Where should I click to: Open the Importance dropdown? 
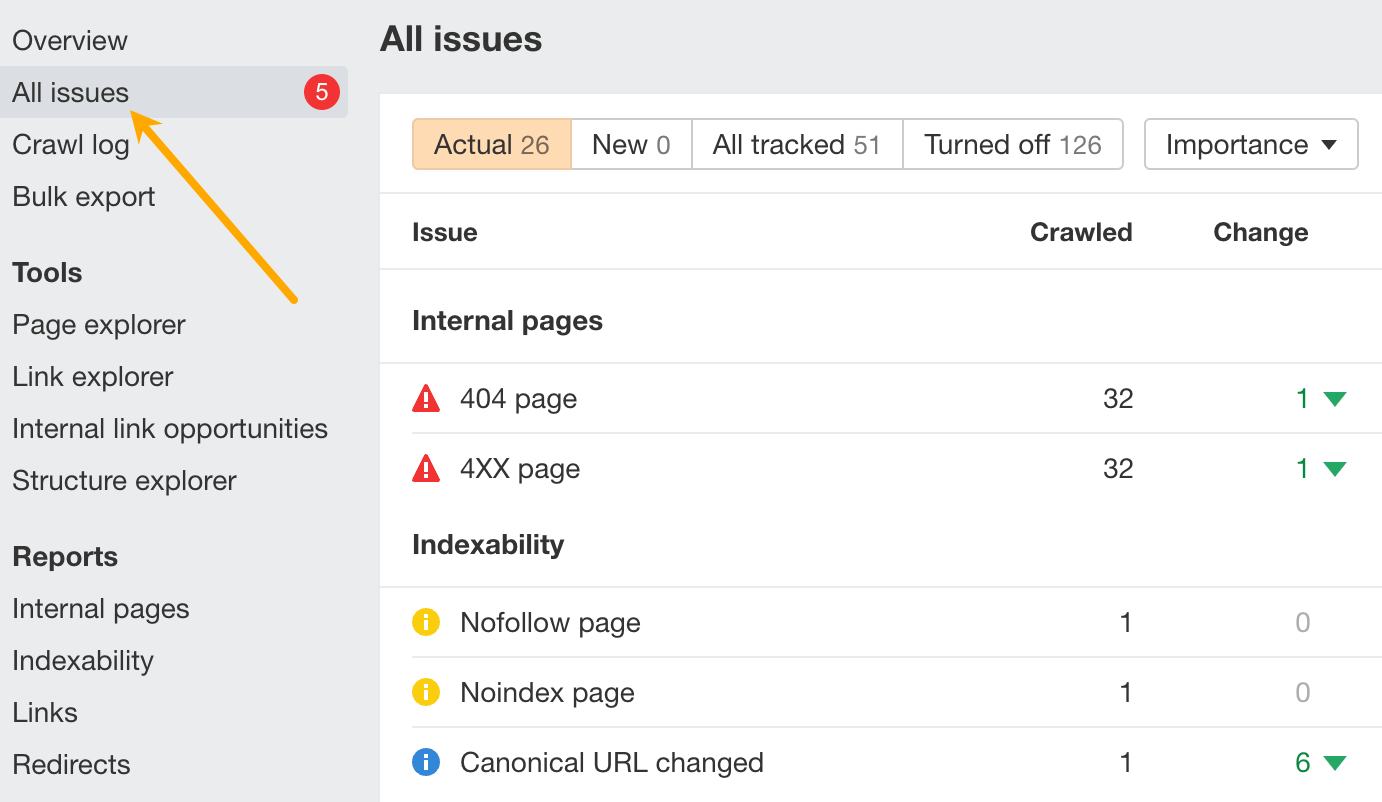point(1250,144)
